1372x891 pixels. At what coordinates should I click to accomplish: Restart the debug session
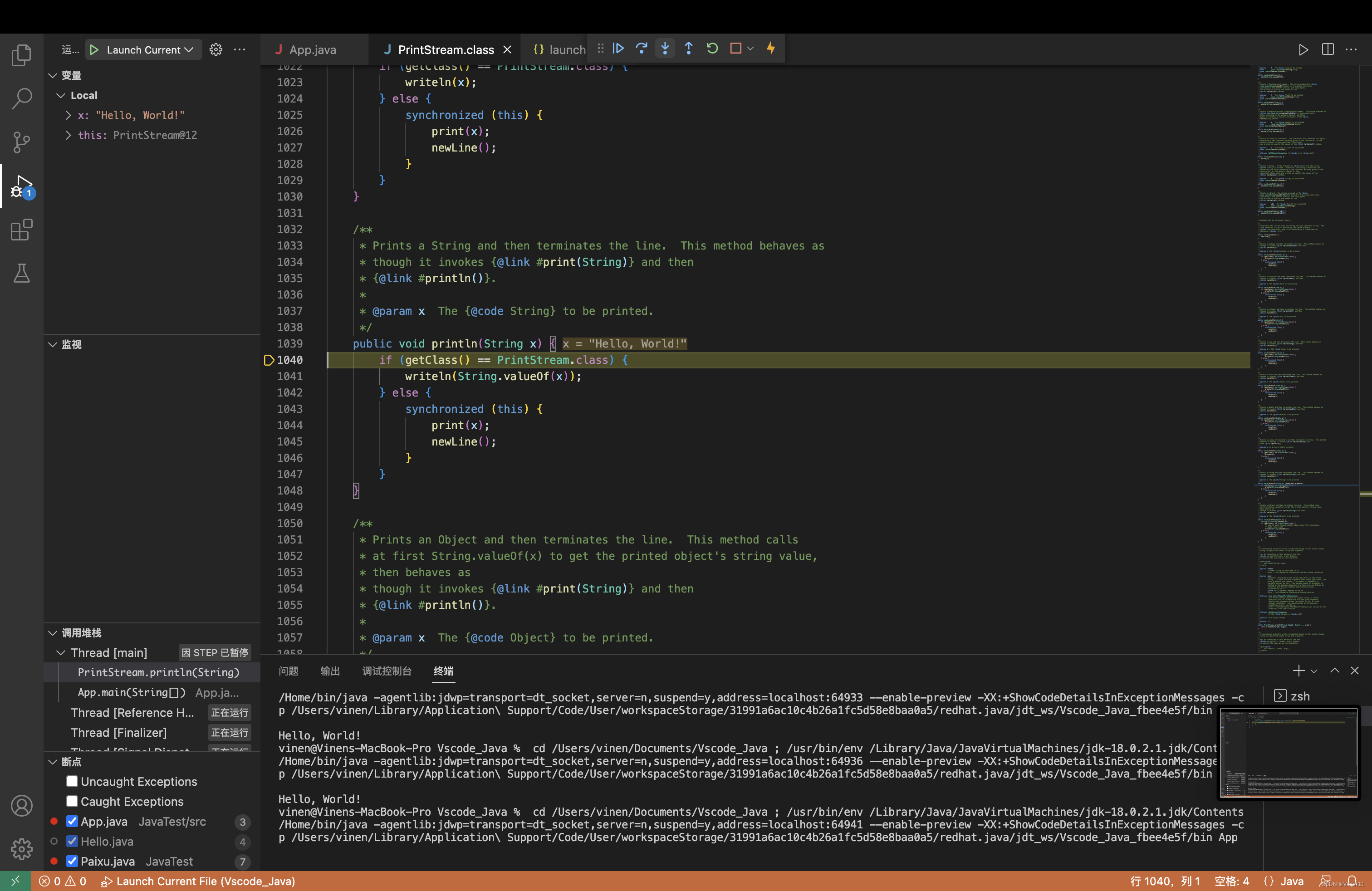(x=712, y=49)
